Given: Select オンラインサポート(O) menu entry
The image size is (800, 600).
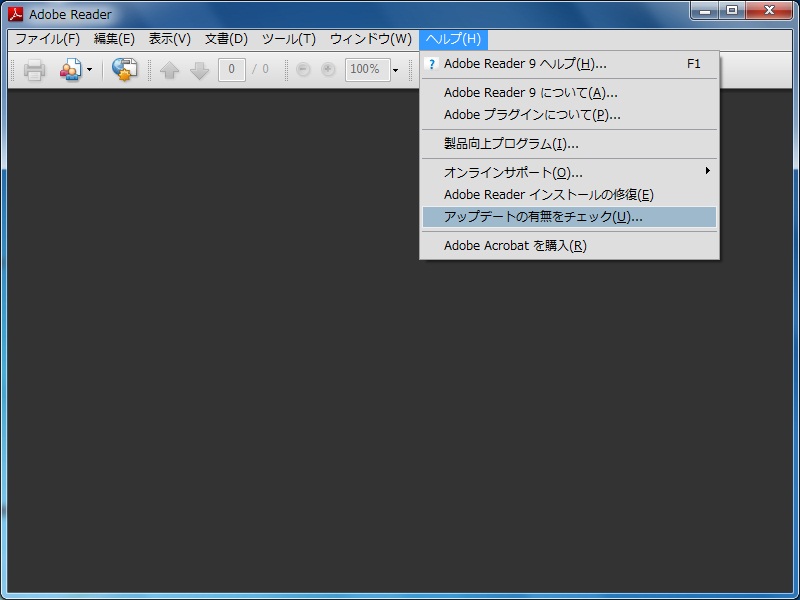Looking at the screenshot, I should [x=569, y=172].
